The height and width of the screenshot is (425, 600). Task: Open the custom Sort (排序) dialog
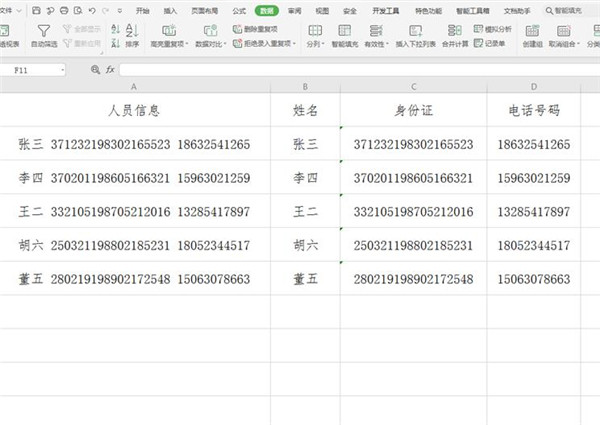pos(132,35)
